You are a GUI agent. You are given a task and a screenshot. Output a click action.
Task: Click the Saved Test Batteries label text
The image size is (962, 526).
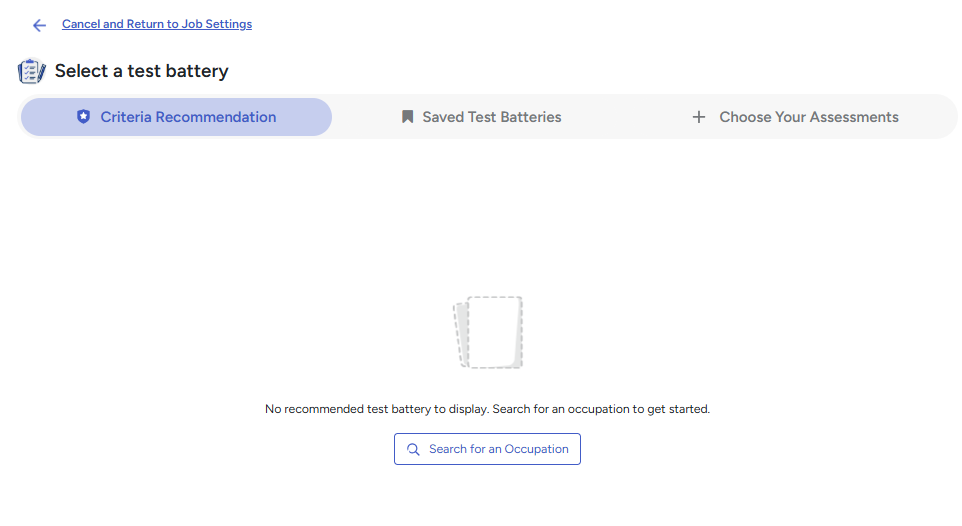[491, 117]
